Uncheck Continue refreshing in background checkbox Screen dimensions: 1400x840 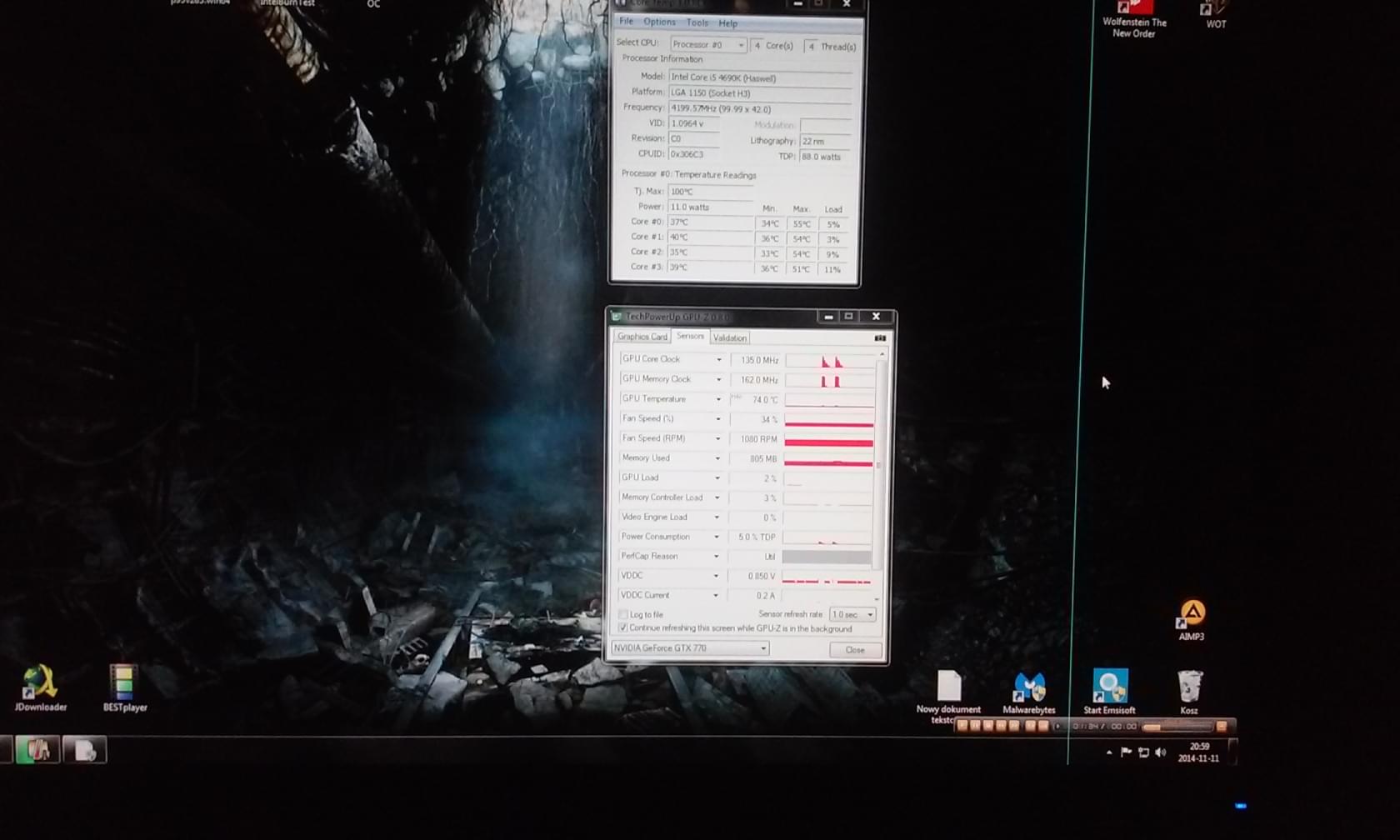[622, 627]
